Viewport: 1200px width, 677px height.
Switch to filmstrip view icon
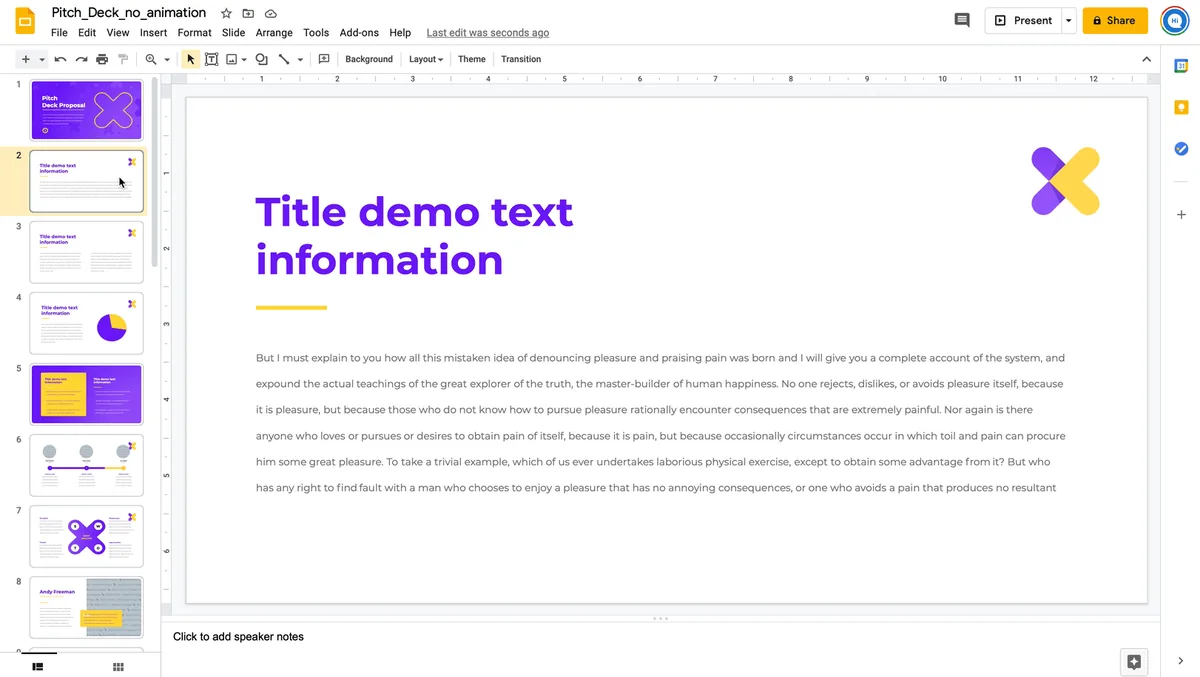click(38, 667)
